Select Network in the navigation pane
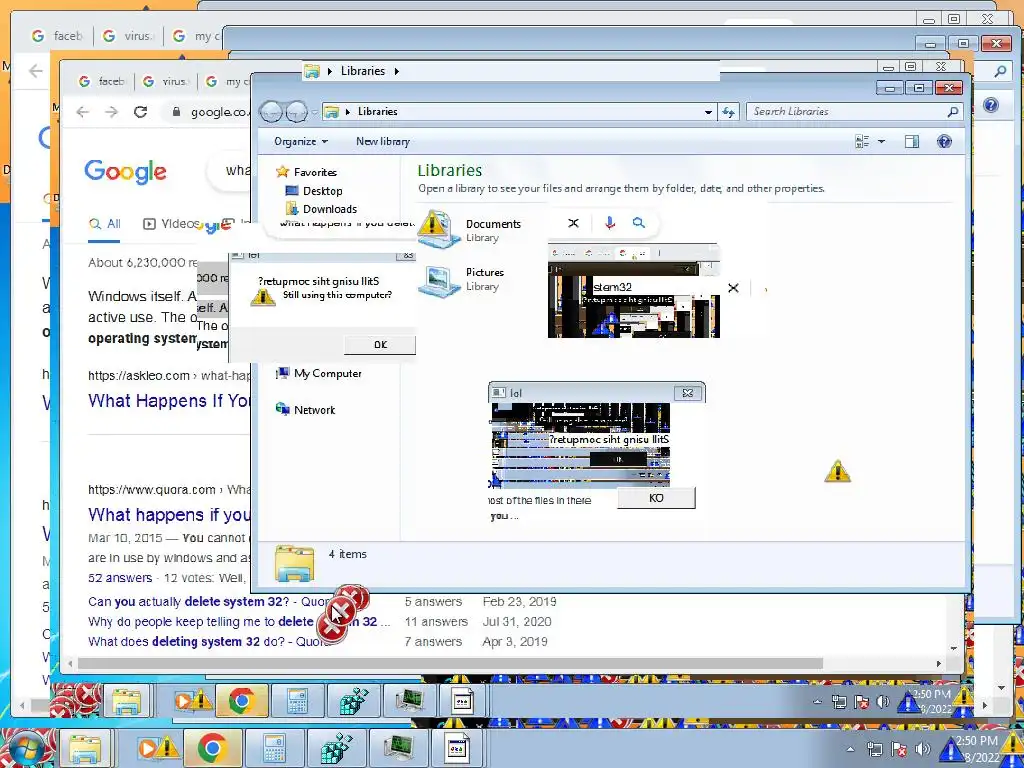 (306, 409)
